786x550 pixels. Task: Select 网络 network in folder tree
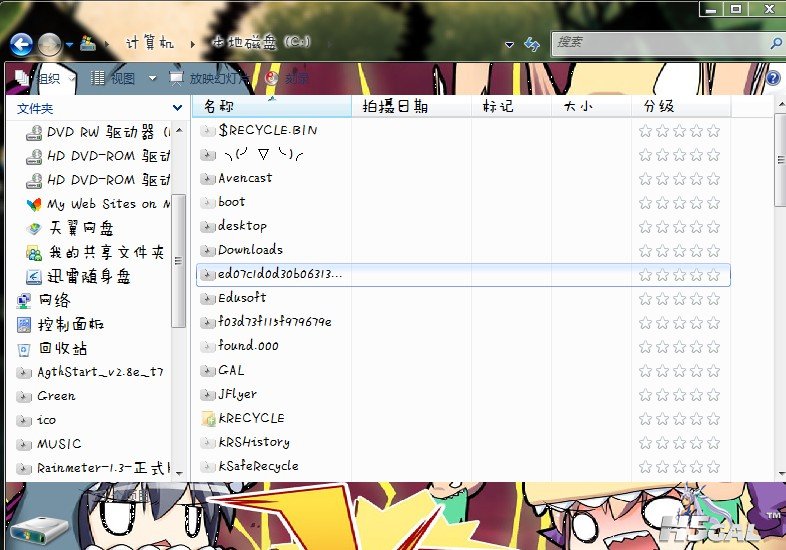[44, 300]
